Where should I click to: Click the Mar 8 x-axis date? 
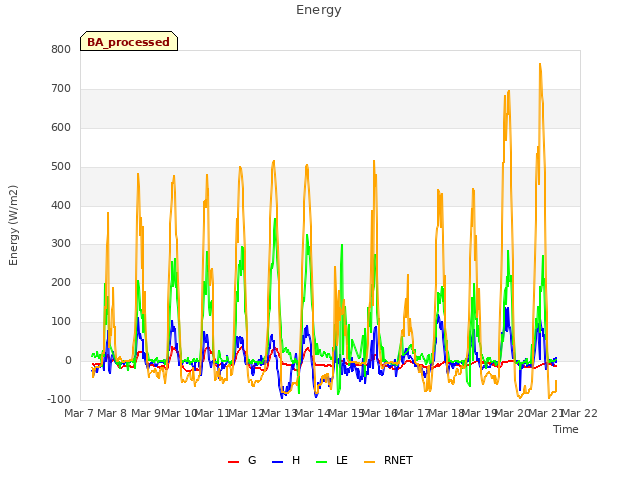[x=112, y=413]
